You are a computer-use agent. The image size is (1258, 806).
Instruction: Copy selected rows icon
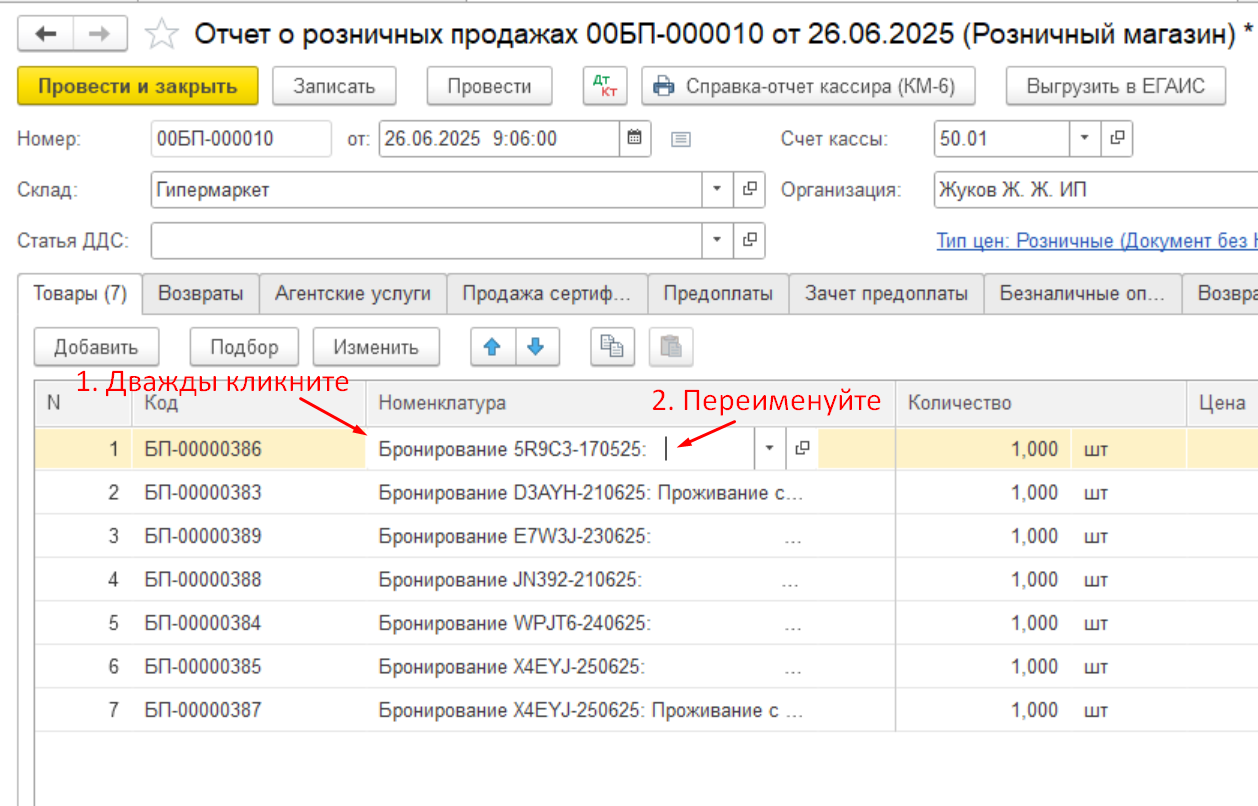(611, 347)
